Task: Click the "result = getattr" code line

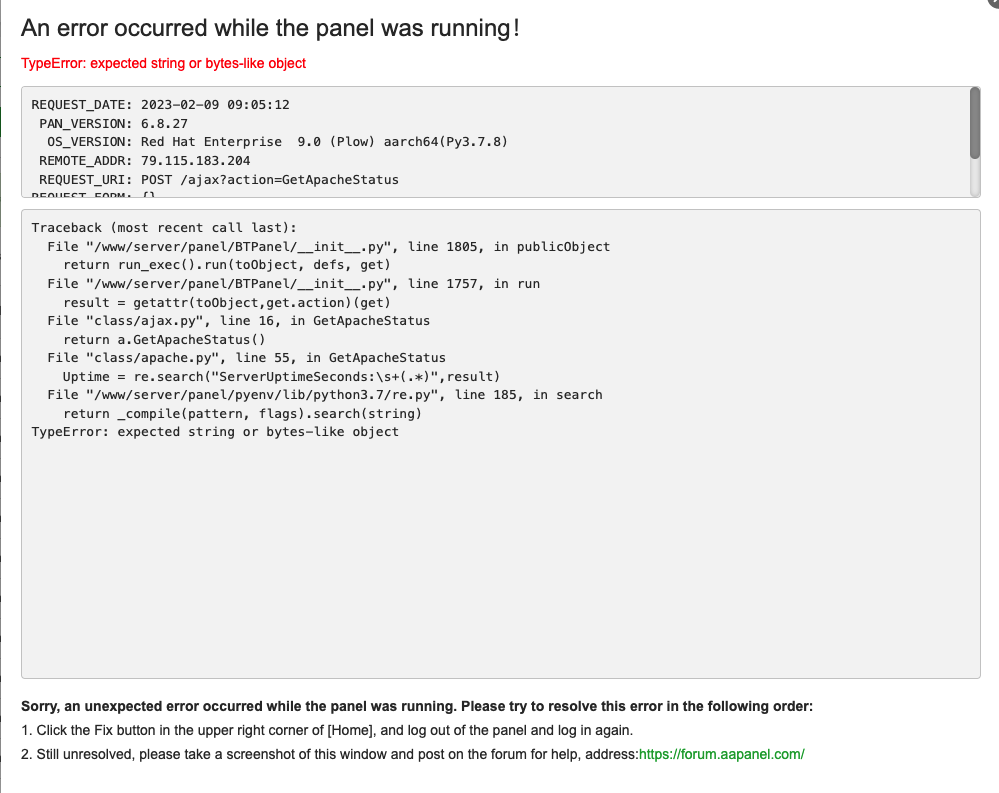Action: pos(226,302)
